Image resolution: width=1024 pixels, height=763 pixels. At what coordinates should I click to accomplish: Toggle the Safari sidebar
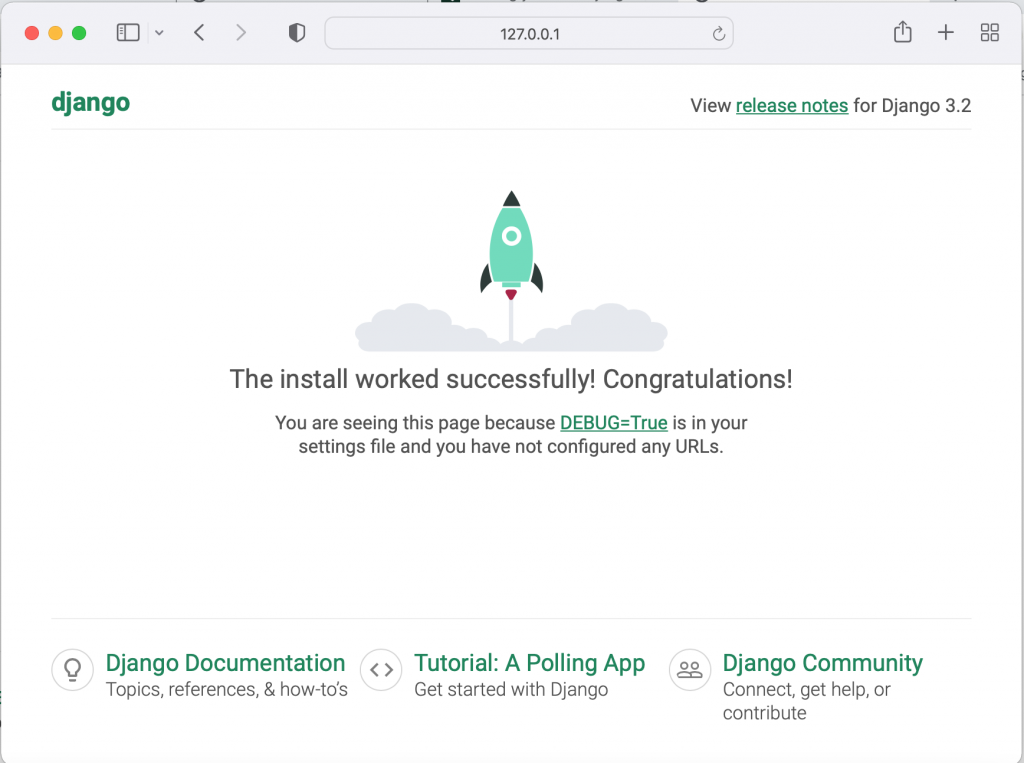[x=128, y=33]
